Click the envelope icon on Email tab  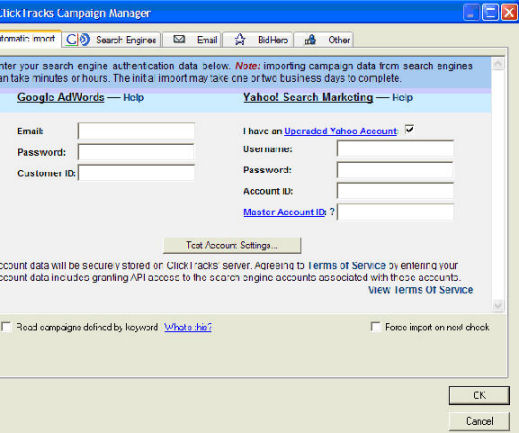point(179,39)
